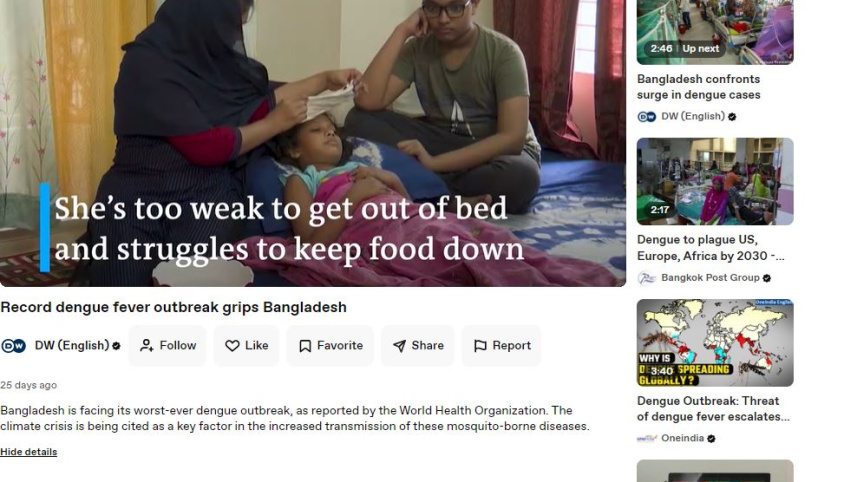The height and width of the screenshot is (482, 857).
Task: Open 'Bangladesh confronts surge in dengue cases' title
Action: [698, 87]
